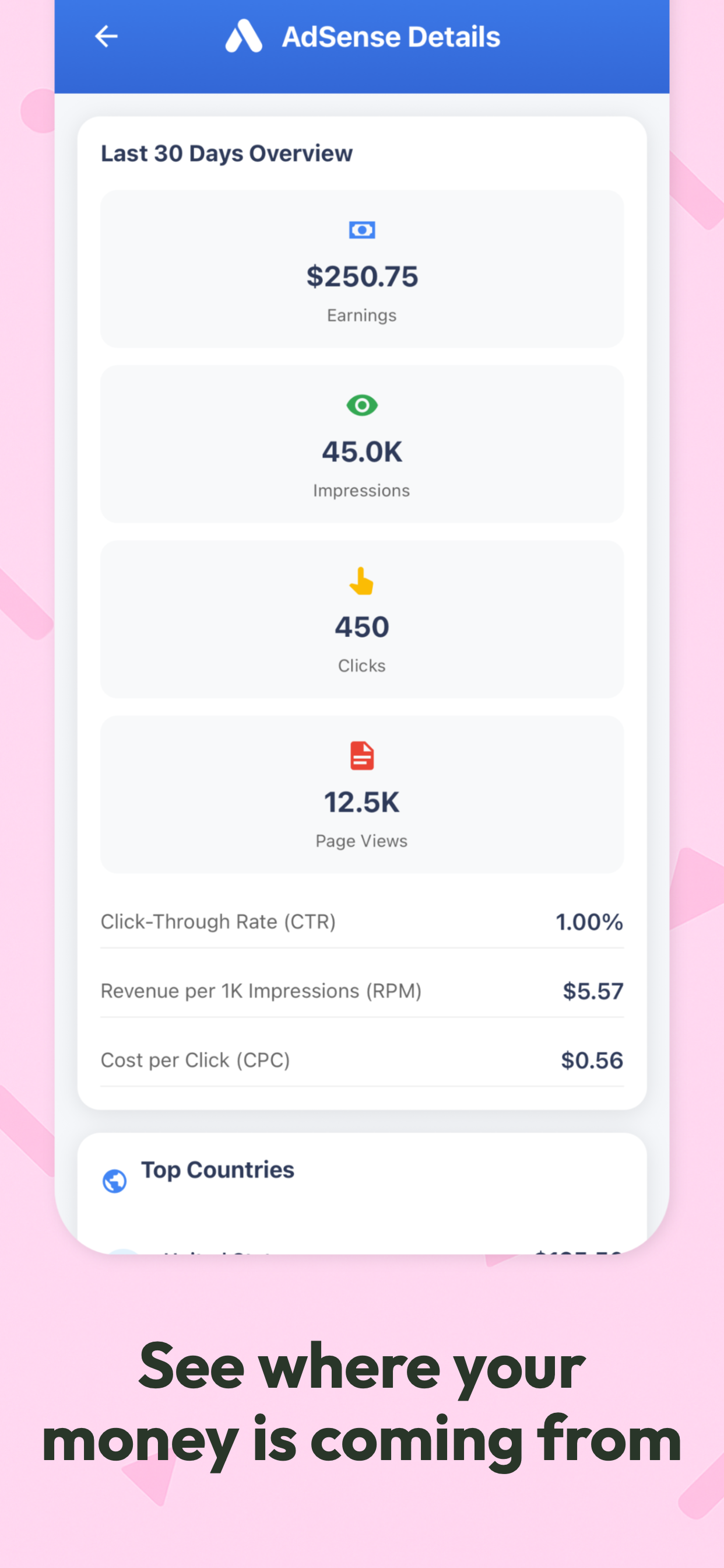
Task: Click the Last 30 Days Overview heading
Action: tap(226, 153)
